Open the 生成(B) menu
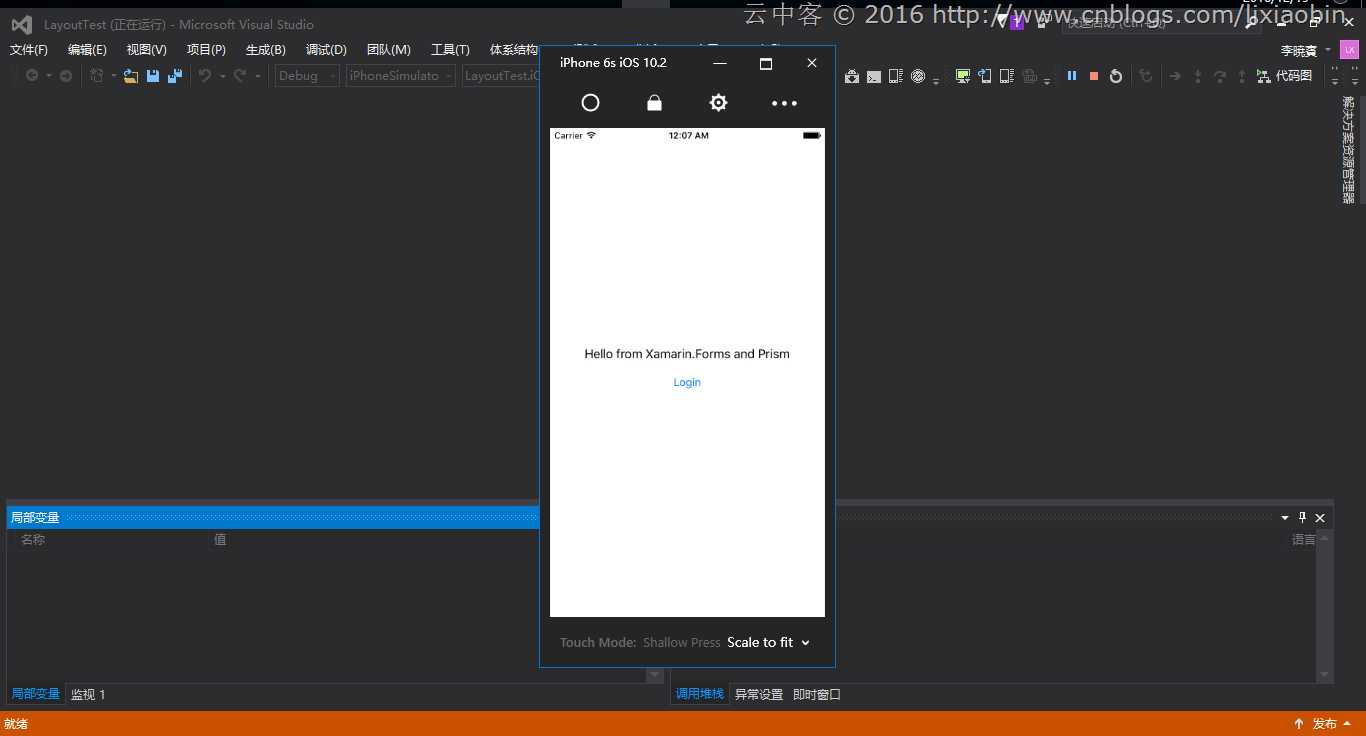This screenshot has height=736, width=1366. point(266,50)
